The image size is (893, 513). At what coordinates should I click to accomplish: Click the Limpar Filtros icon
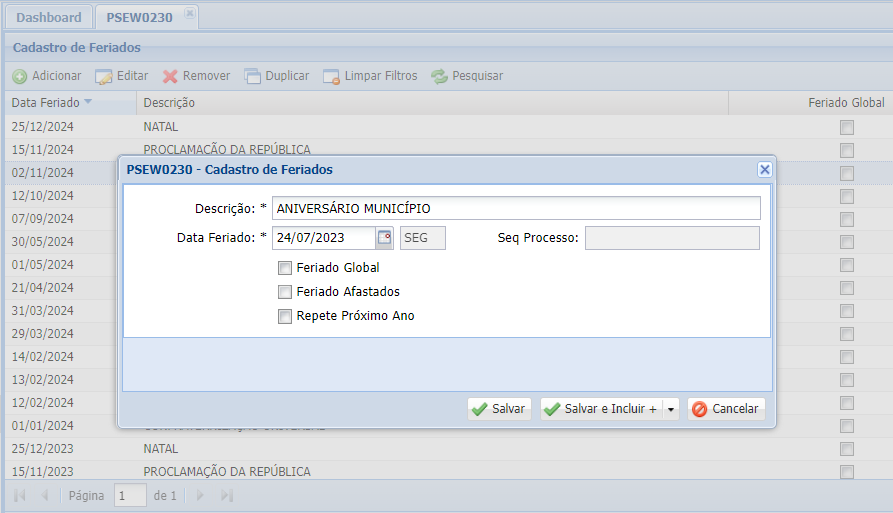pos(331,76)
